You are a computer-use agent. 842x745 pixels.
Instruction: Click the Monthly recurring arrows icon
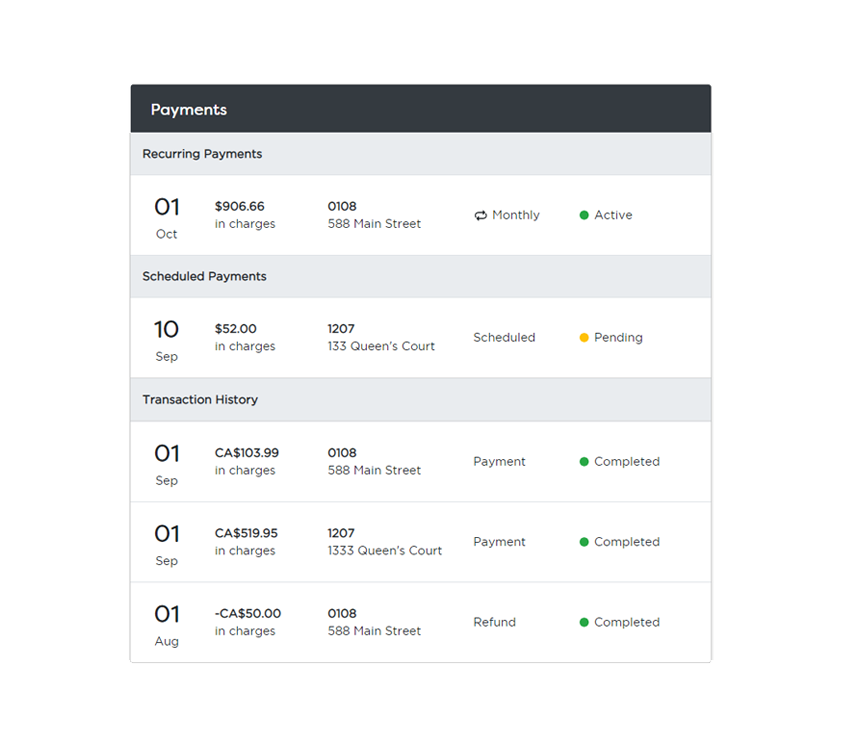(481, 214)
